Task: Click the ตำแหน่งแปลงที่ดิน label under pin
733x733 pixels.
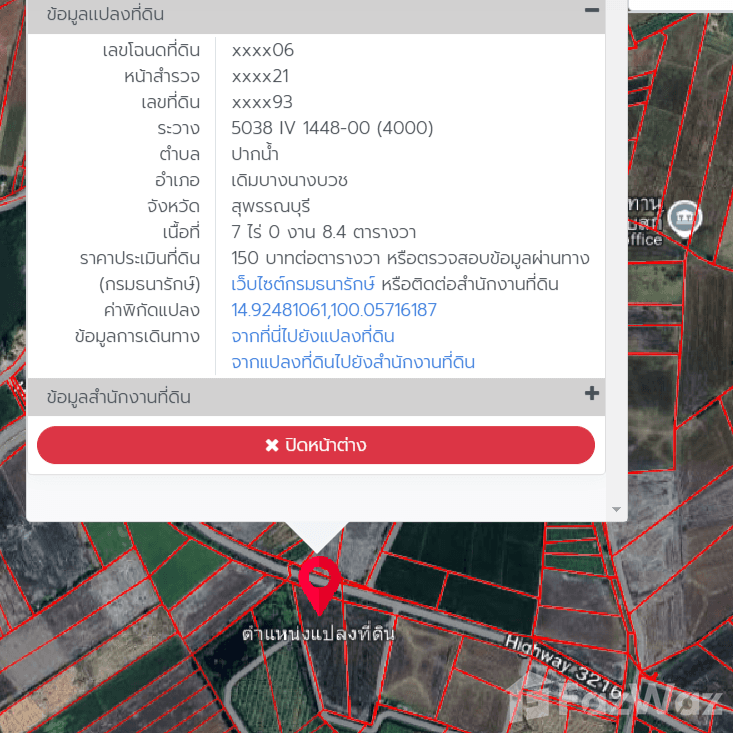Action: pyautogui.click(x=318, y=633)
